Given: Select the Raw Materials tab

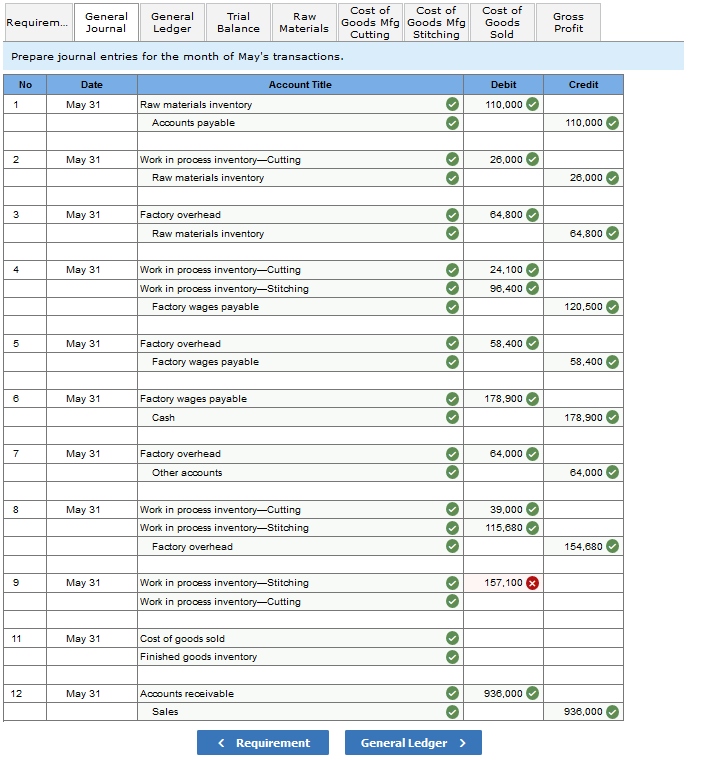Looking at the screenshot, I should (x=304, y=22).
